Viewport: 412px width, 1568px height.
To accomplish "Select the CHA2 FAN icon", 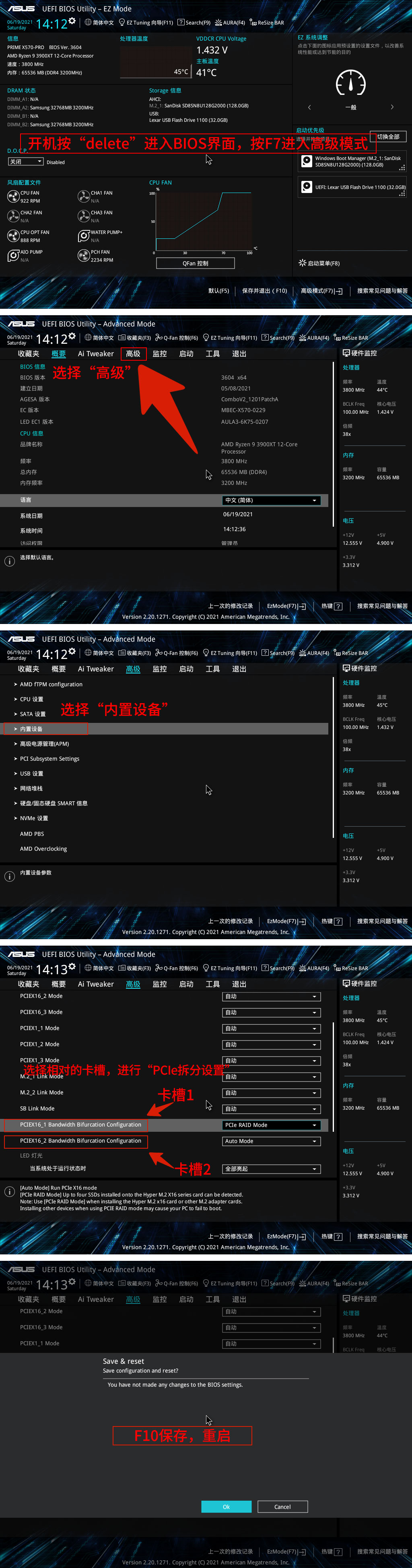I will point(13,216).
